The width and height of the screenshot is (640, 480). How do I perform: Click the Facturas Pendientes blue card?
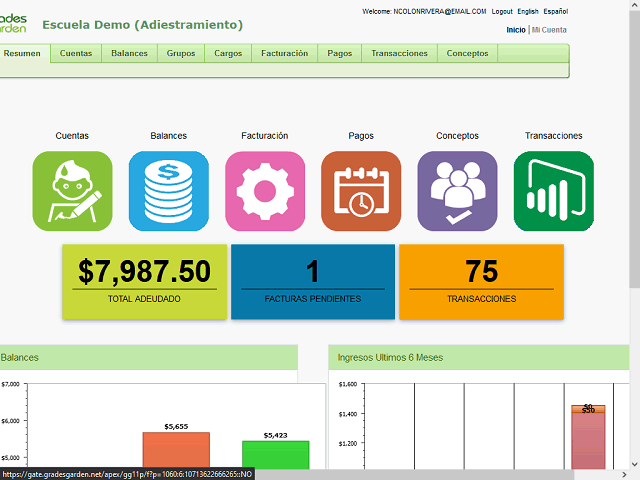[312, 281]
